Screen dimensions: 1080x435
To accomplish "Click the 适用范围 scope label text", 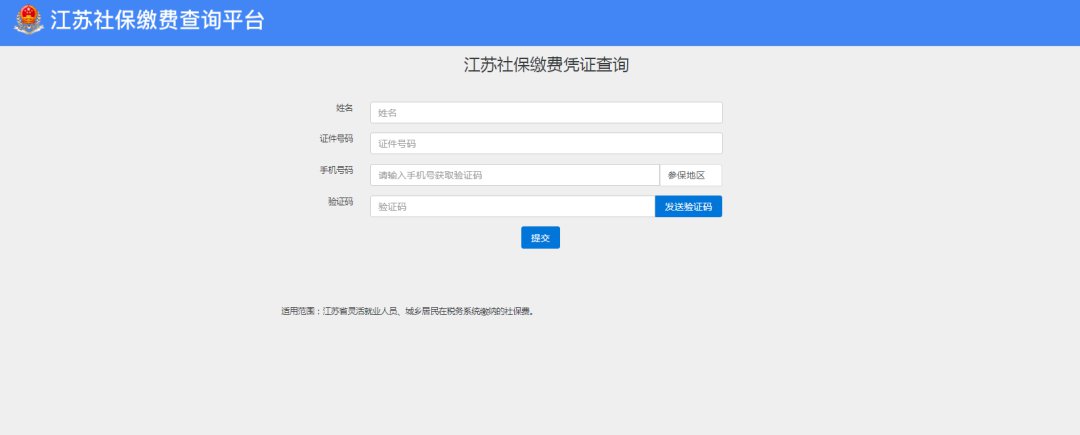I will (x=299, y=311).
